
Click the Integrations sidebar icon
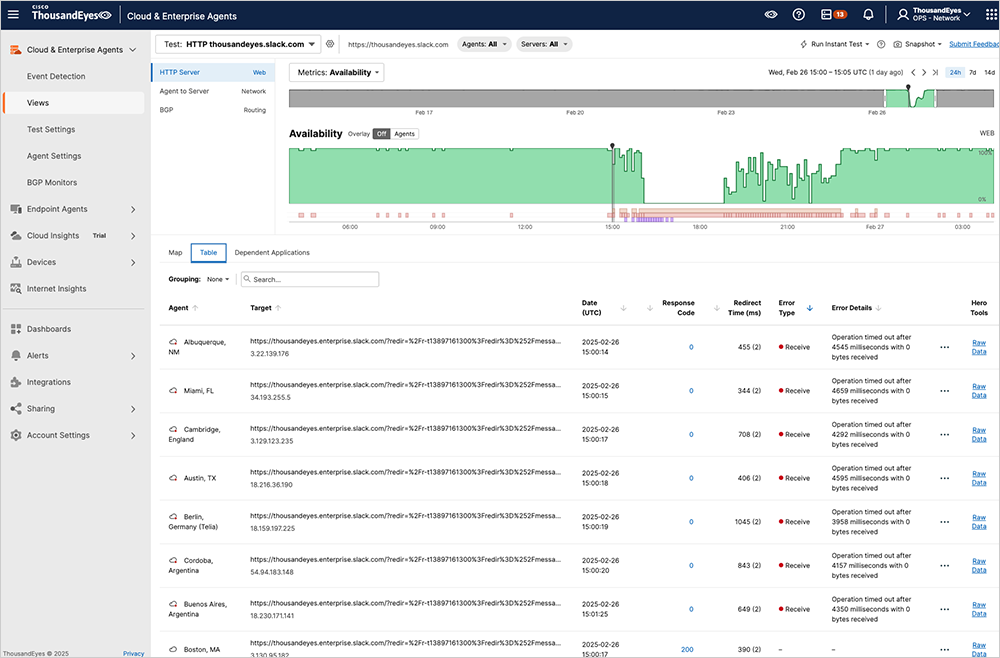(16, 382)
